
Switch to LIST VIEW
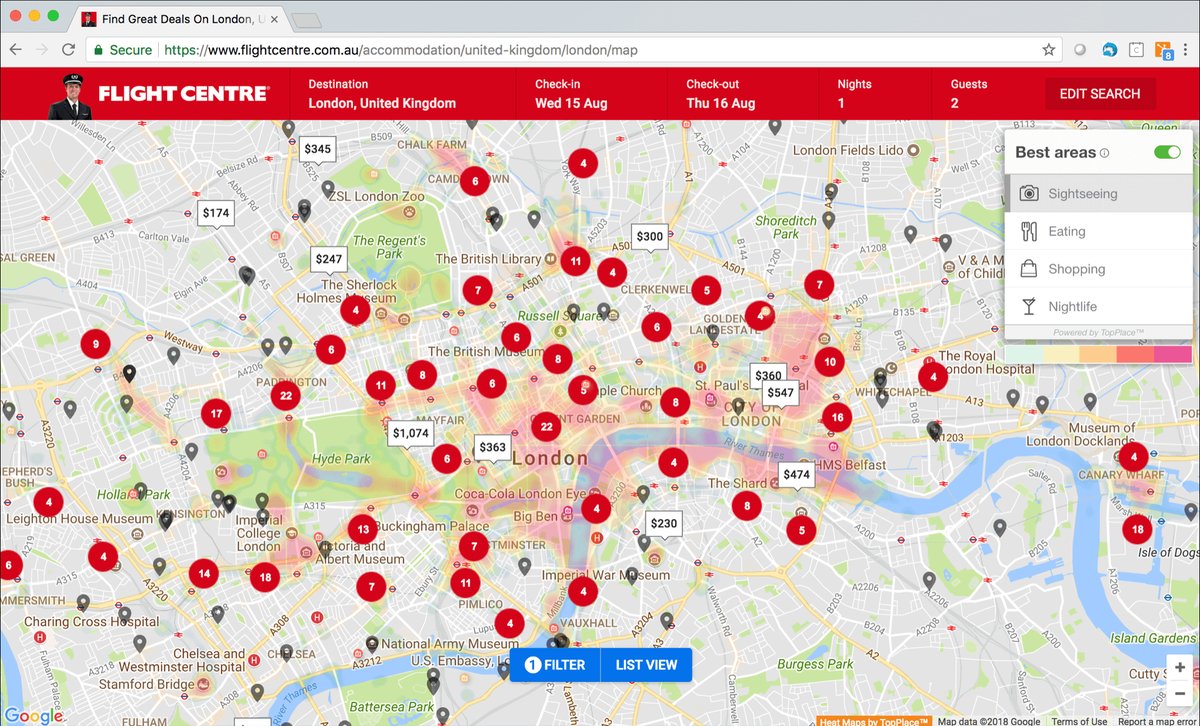coord(646,665)
